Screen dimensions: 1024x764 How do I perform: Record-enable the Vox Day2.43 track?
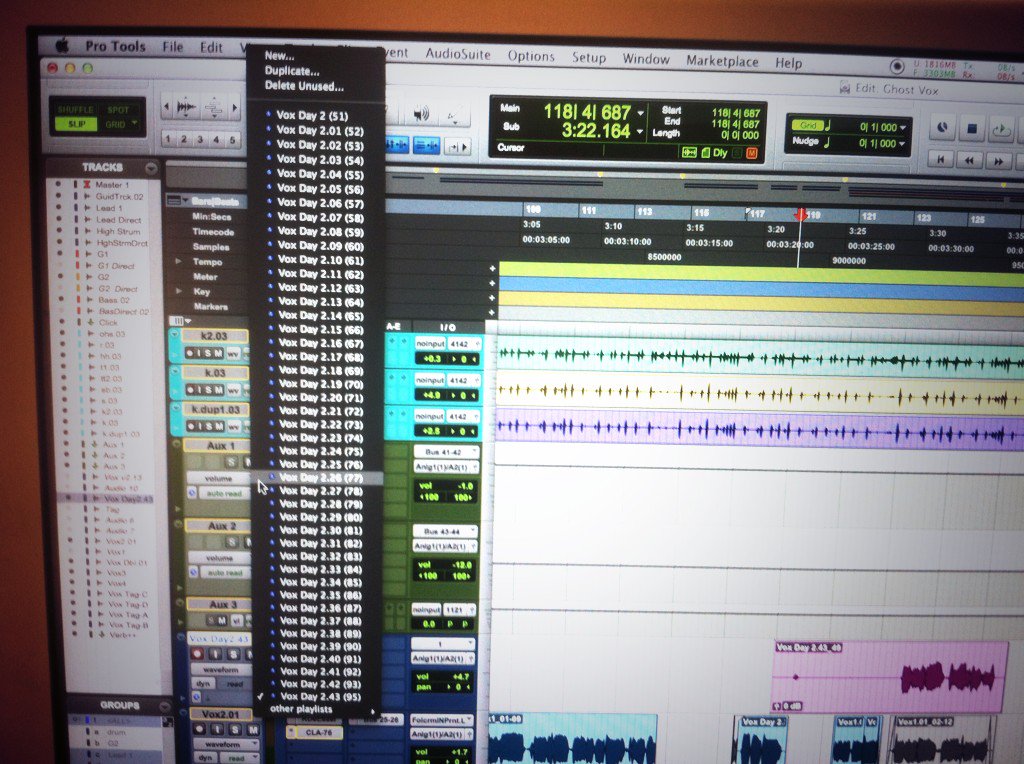tap(198, 654)
